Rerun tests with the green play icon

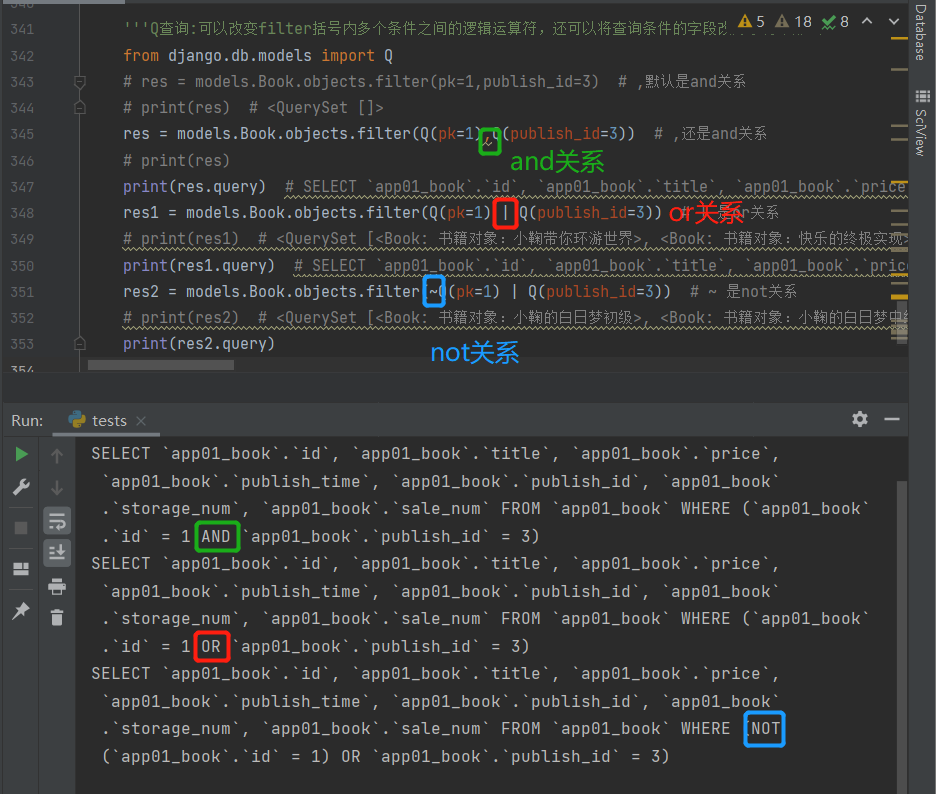[21, 454]
